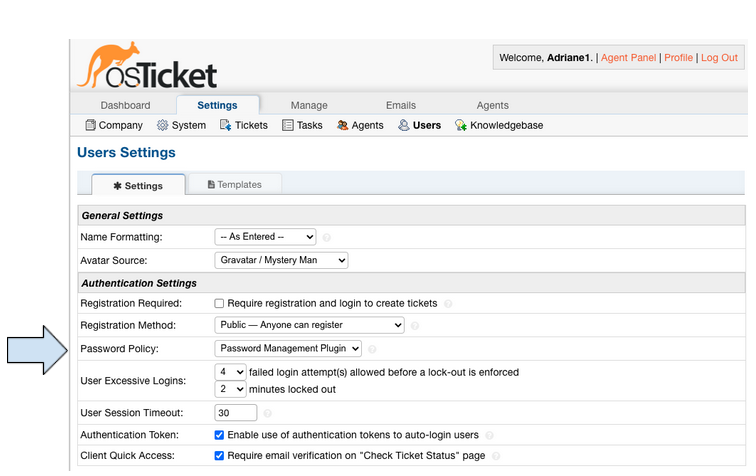Change the failed login attempts dropdown

click(230, 372)
